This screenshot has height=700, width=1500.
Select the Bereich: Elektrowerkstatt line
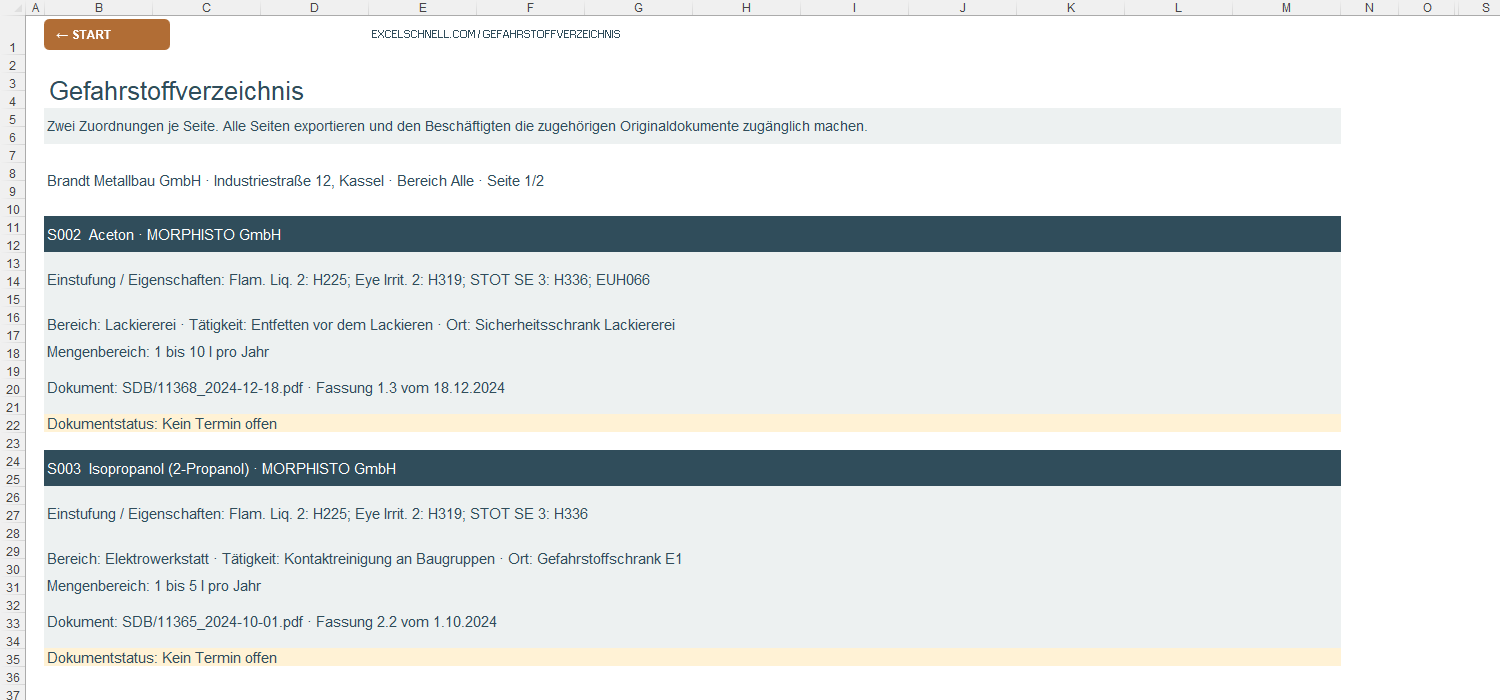(x=364, y=559)
